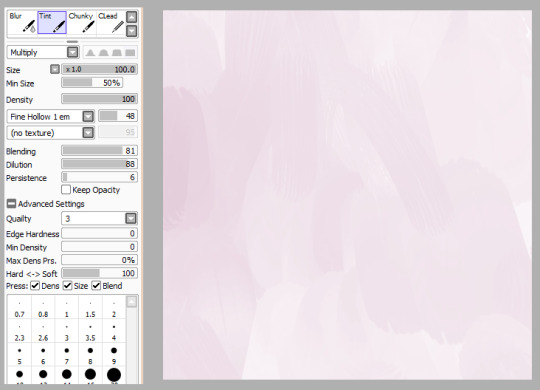Click on the pink painted canvas

point(347,195)
